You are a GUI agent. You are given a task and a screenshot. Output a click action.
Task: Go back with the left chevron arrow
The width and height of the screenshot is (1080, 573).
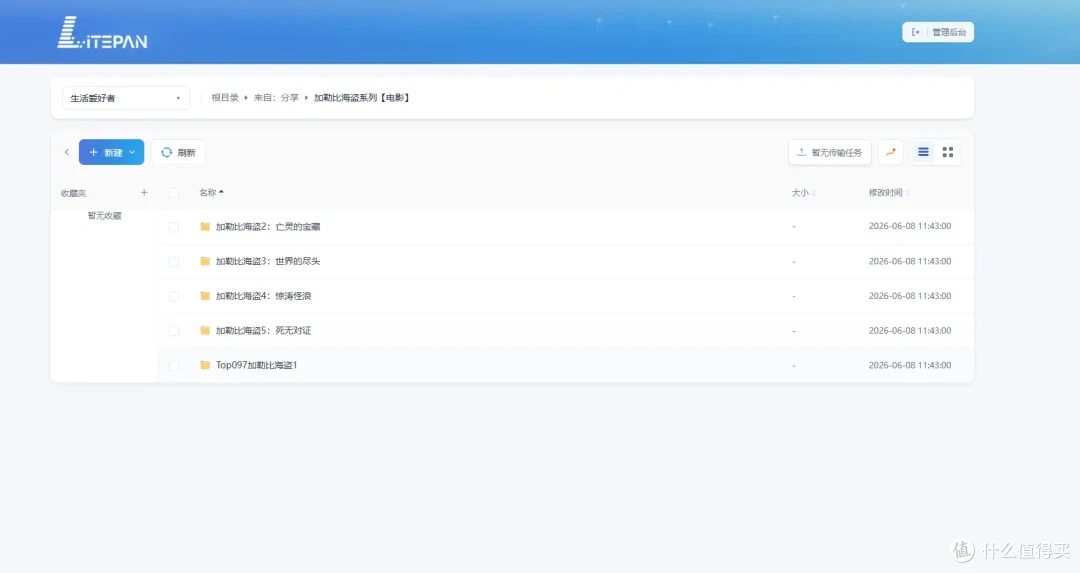tap(67, 152)
